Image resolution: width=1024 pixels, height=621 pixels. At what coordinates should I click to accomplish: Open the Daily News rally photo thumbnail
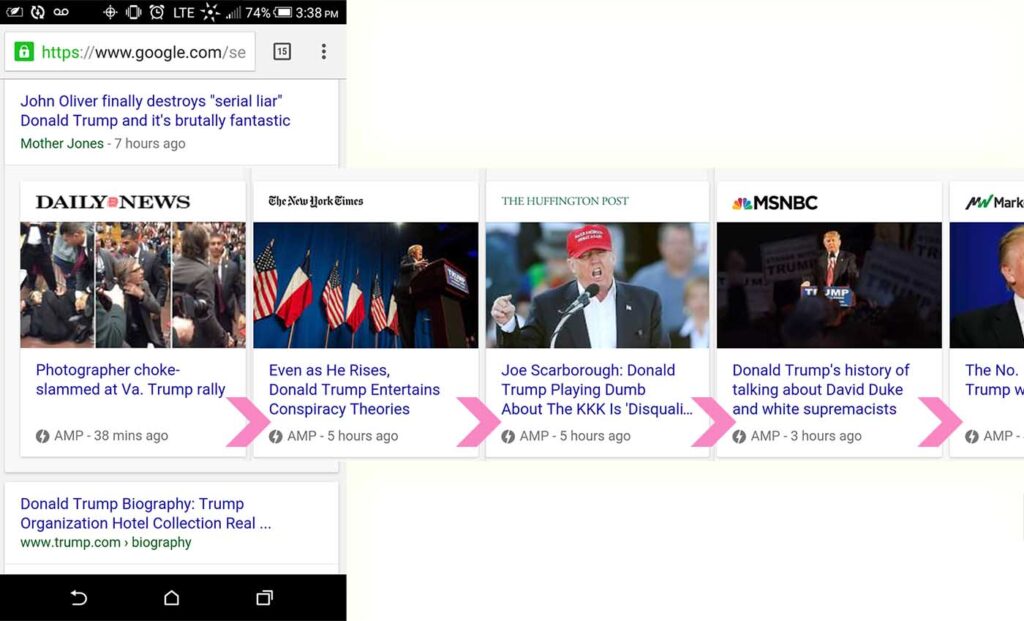tap(133, 285)
